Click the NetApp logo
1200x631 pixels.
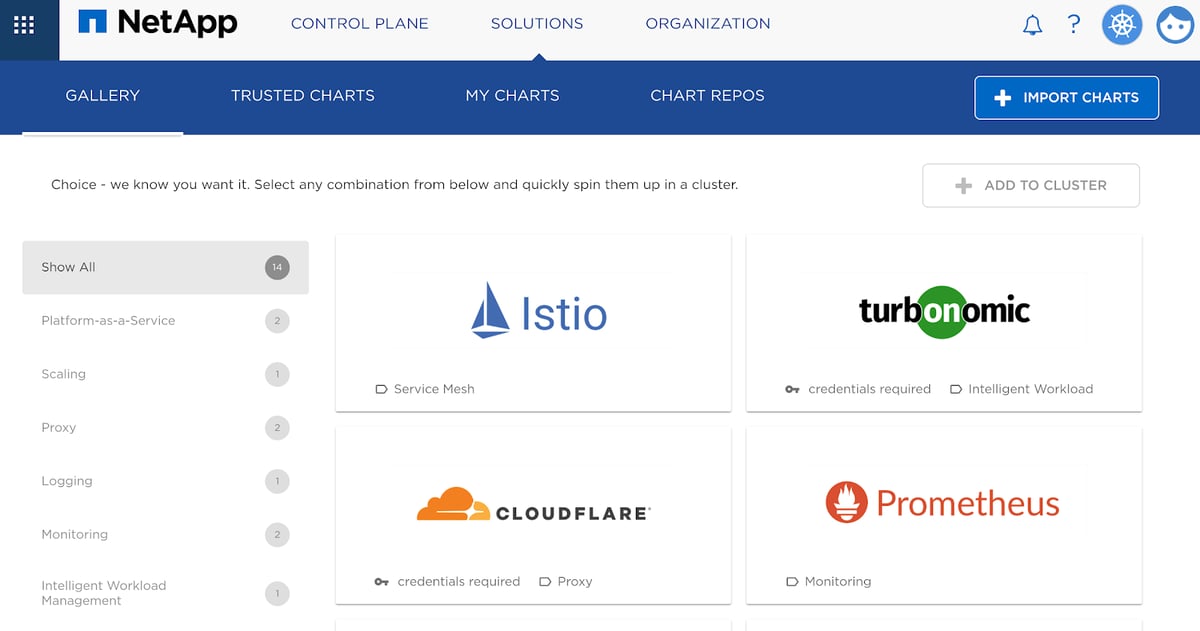158,23
